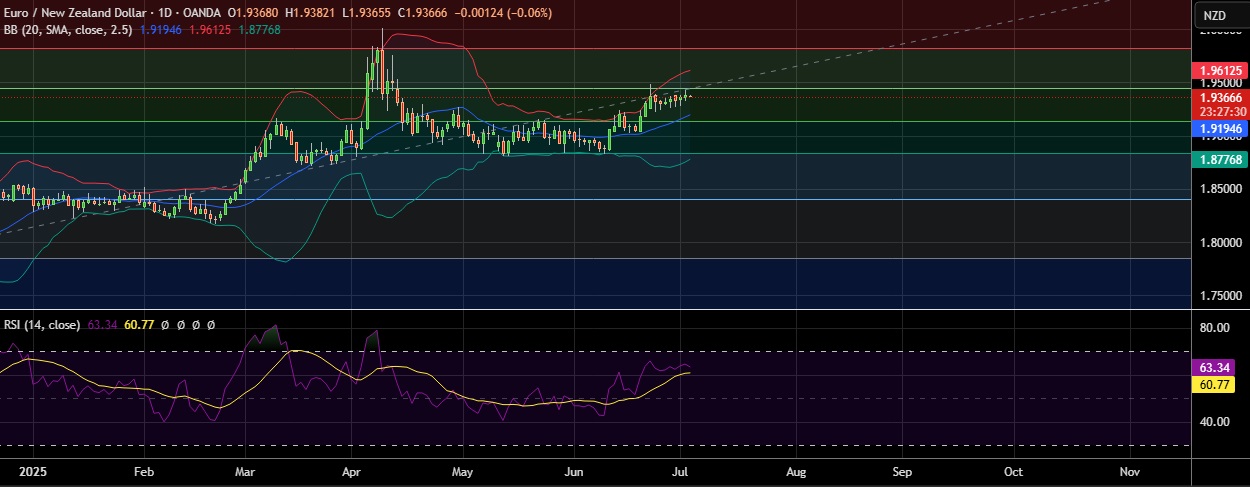Click the May label on time axis
This screenshot has height=487, width=1250.
pyautogui.click(x=461, y=470)
